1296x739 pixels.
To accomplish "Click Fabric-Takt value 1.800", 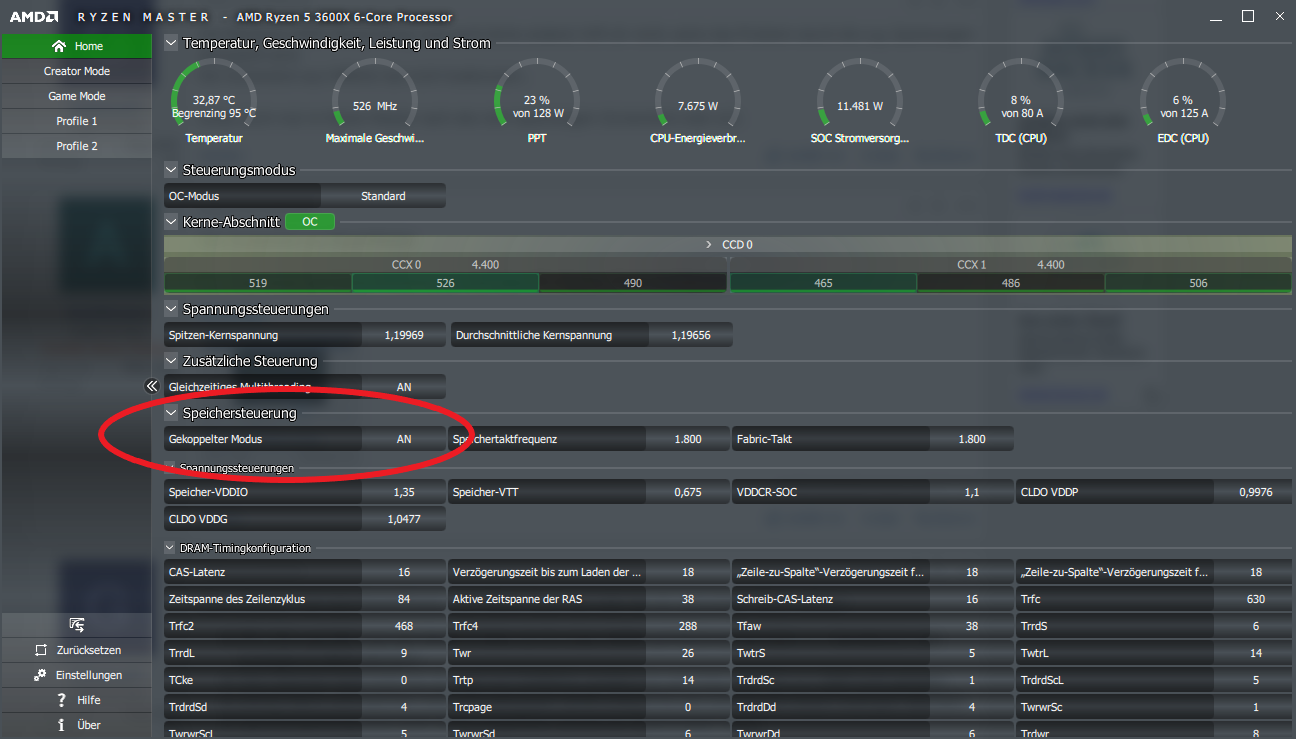I will click(x=972, y=439).
